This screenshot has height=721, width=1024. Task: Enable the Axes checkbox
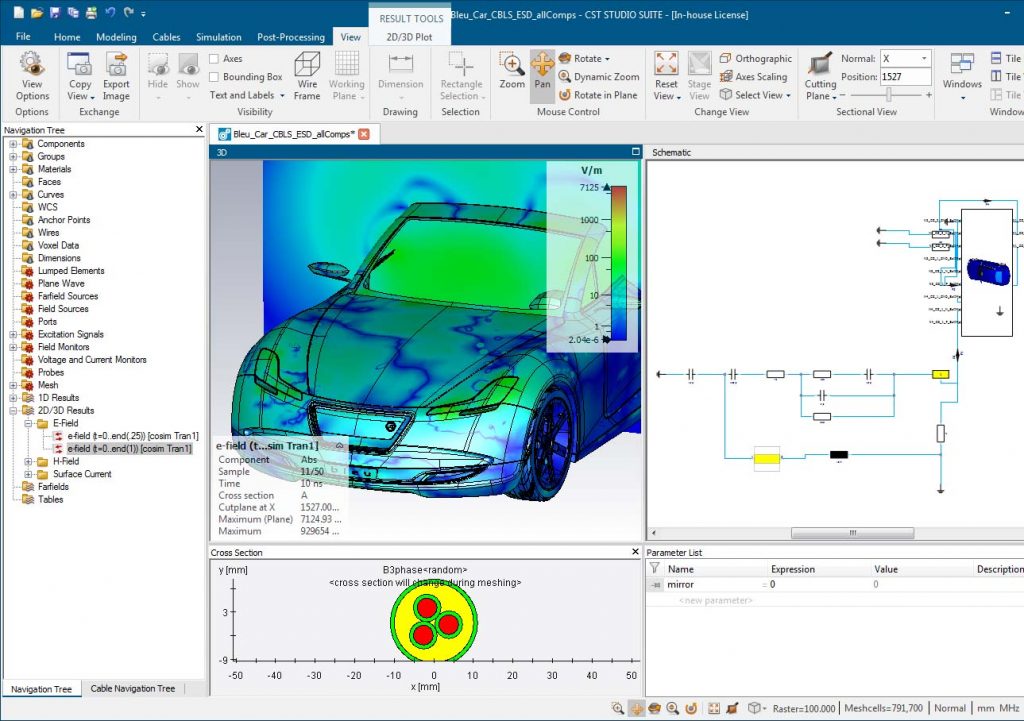pos(214,59)
